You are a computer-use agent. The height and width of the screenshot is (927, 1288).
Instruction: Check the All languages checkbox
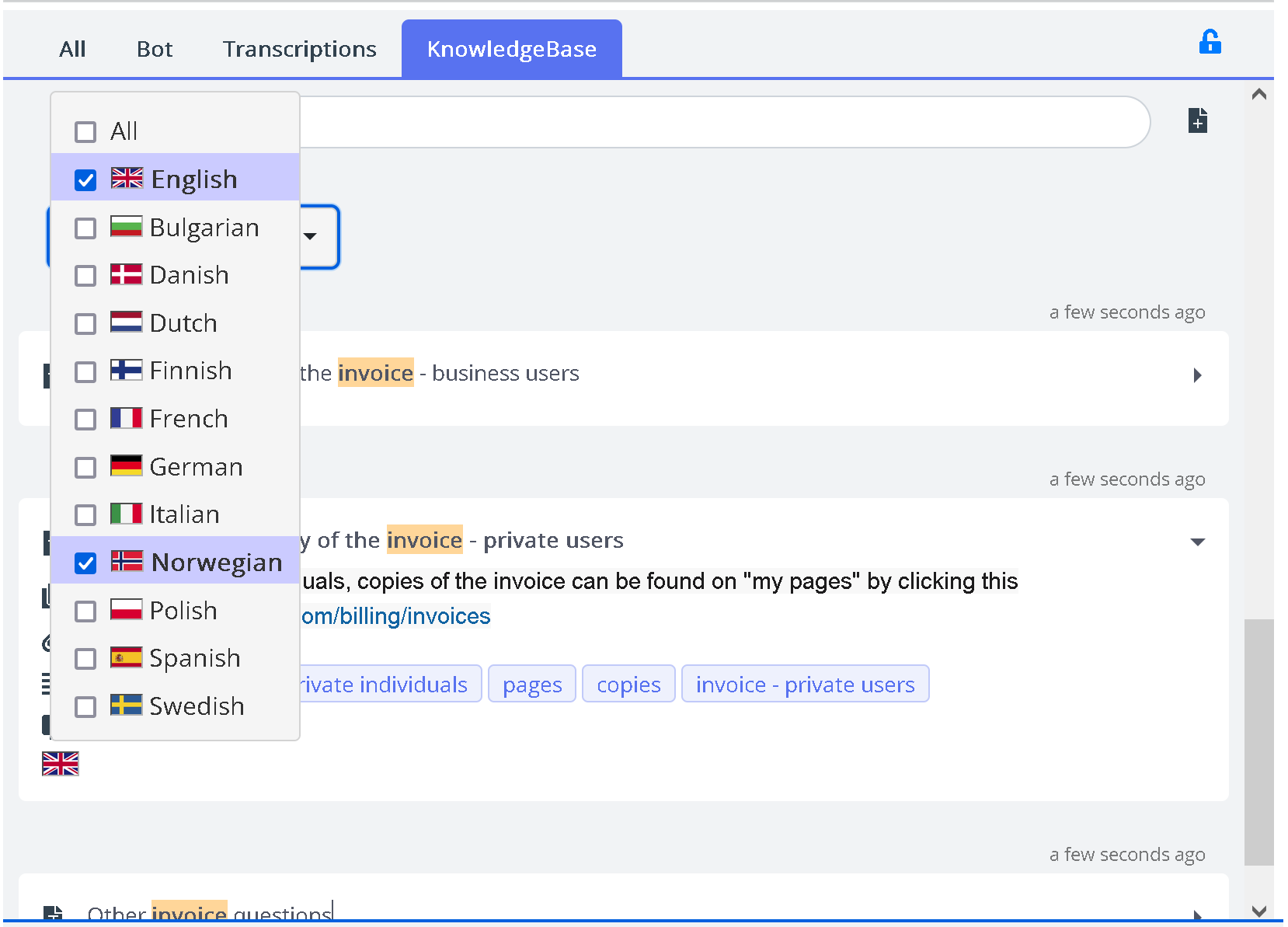(85, 132)
